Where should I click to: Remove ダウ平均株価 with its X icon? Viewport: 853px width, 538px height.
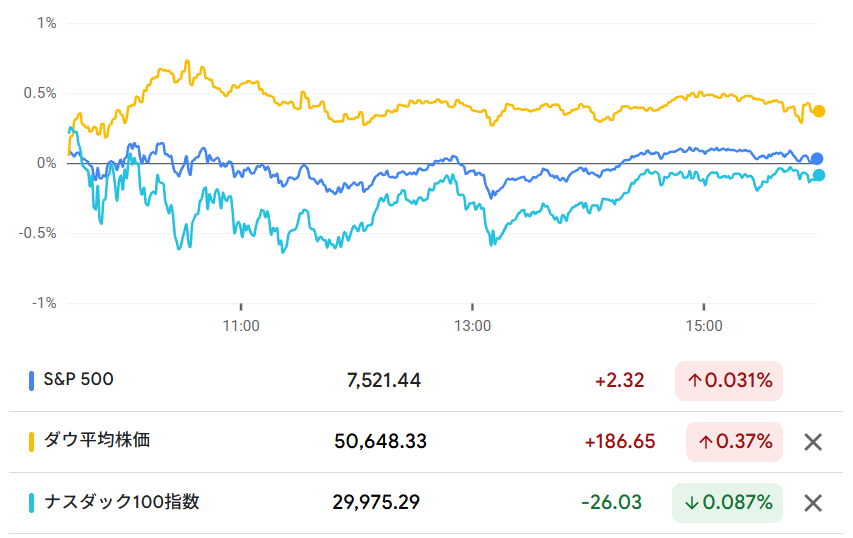813,442
